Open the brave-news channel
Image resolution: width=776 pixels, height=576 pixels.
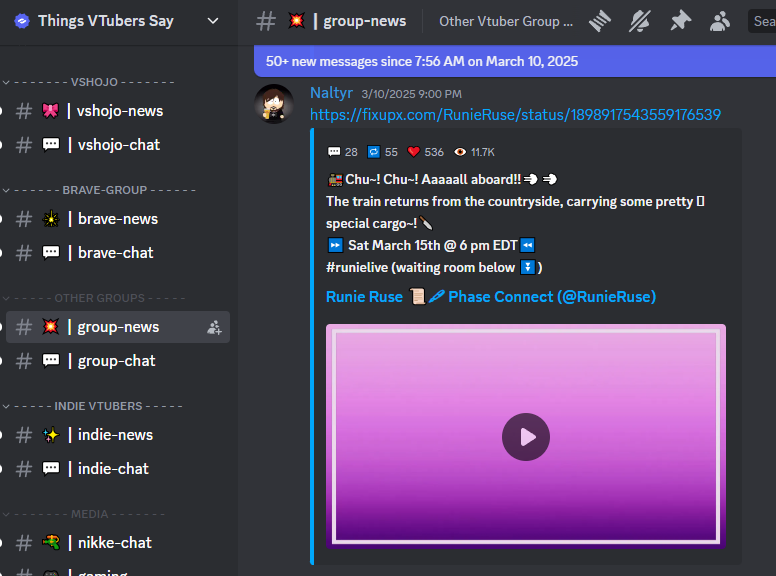[x=118, y=219]
